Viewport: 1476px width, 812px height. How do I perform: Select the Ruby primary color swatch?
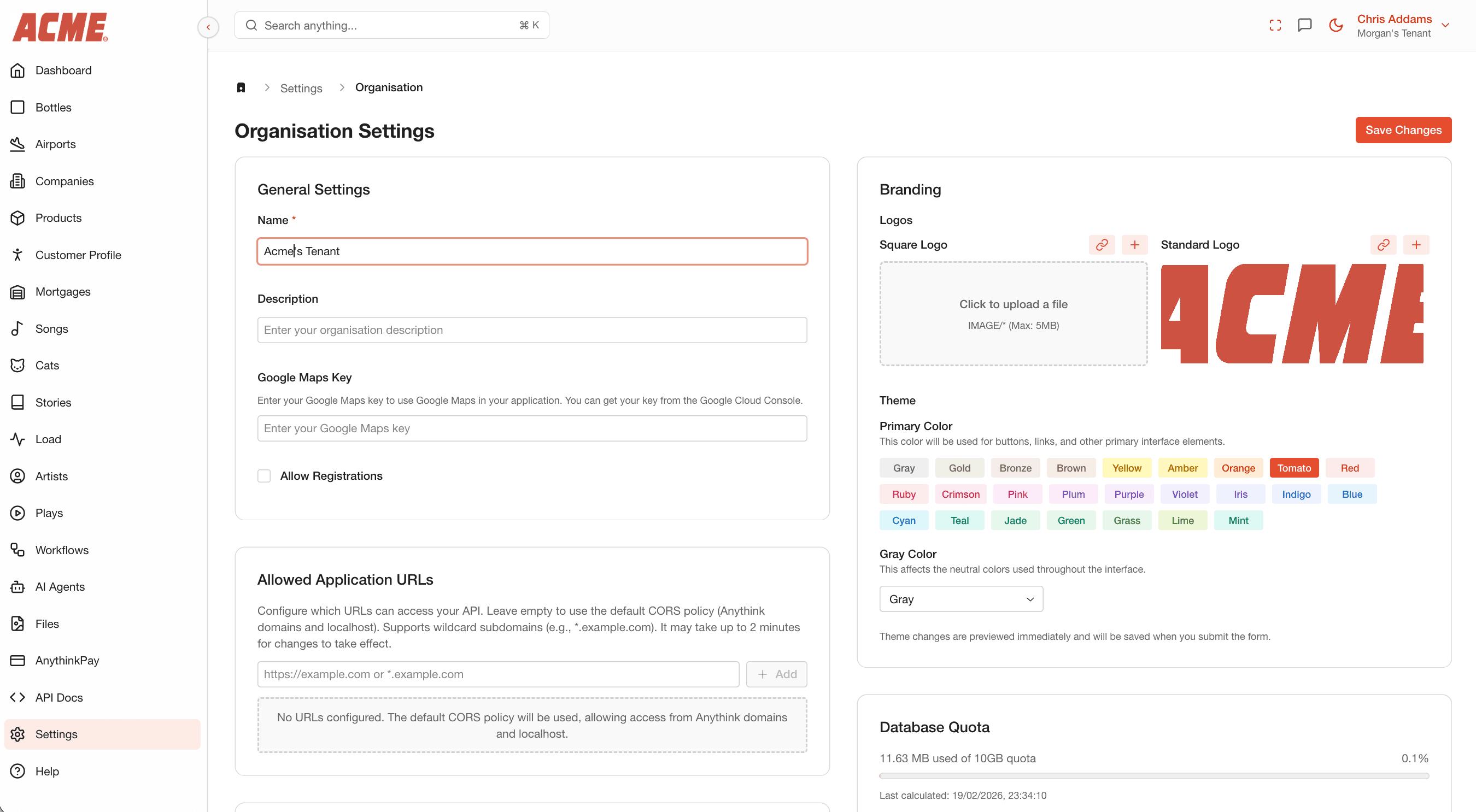tap(904, 493)
